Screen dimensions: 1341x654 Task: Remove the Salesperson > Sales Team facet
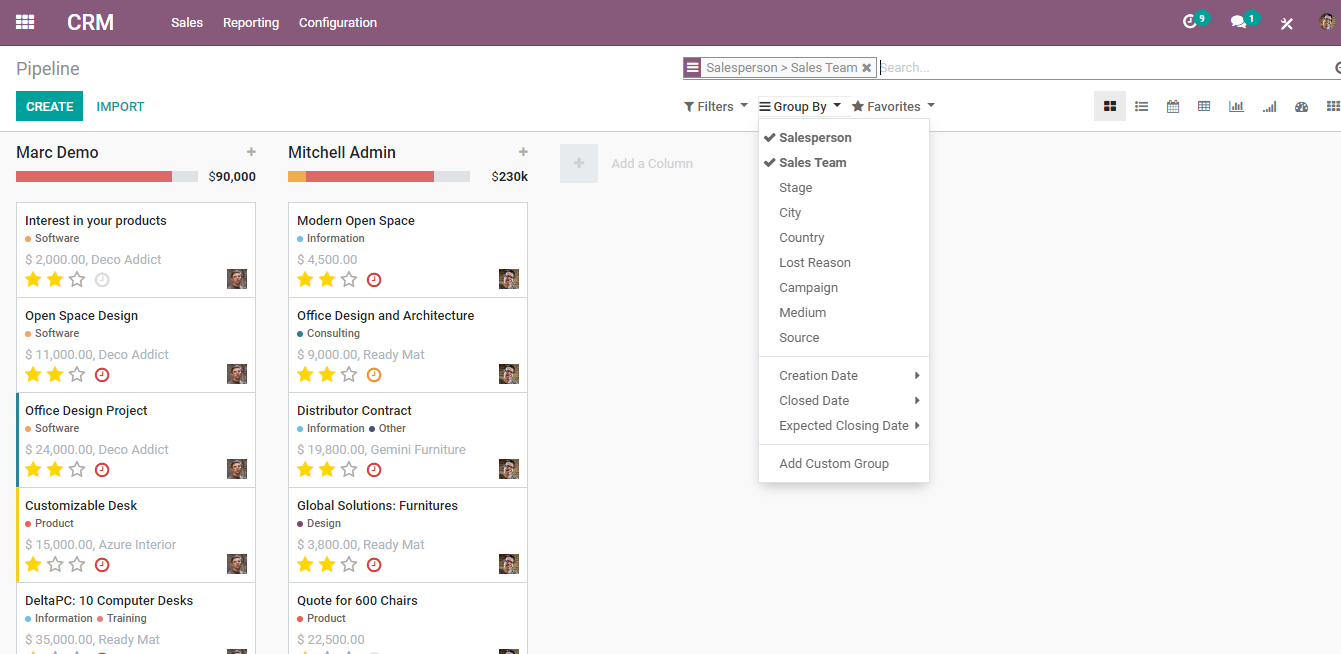point(866,68)
